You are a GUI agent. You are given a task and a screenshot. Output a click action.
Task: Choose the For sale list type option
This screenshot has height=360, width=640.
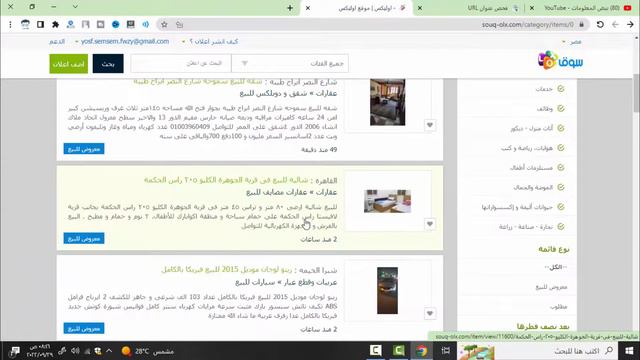(x=551, y=287)
